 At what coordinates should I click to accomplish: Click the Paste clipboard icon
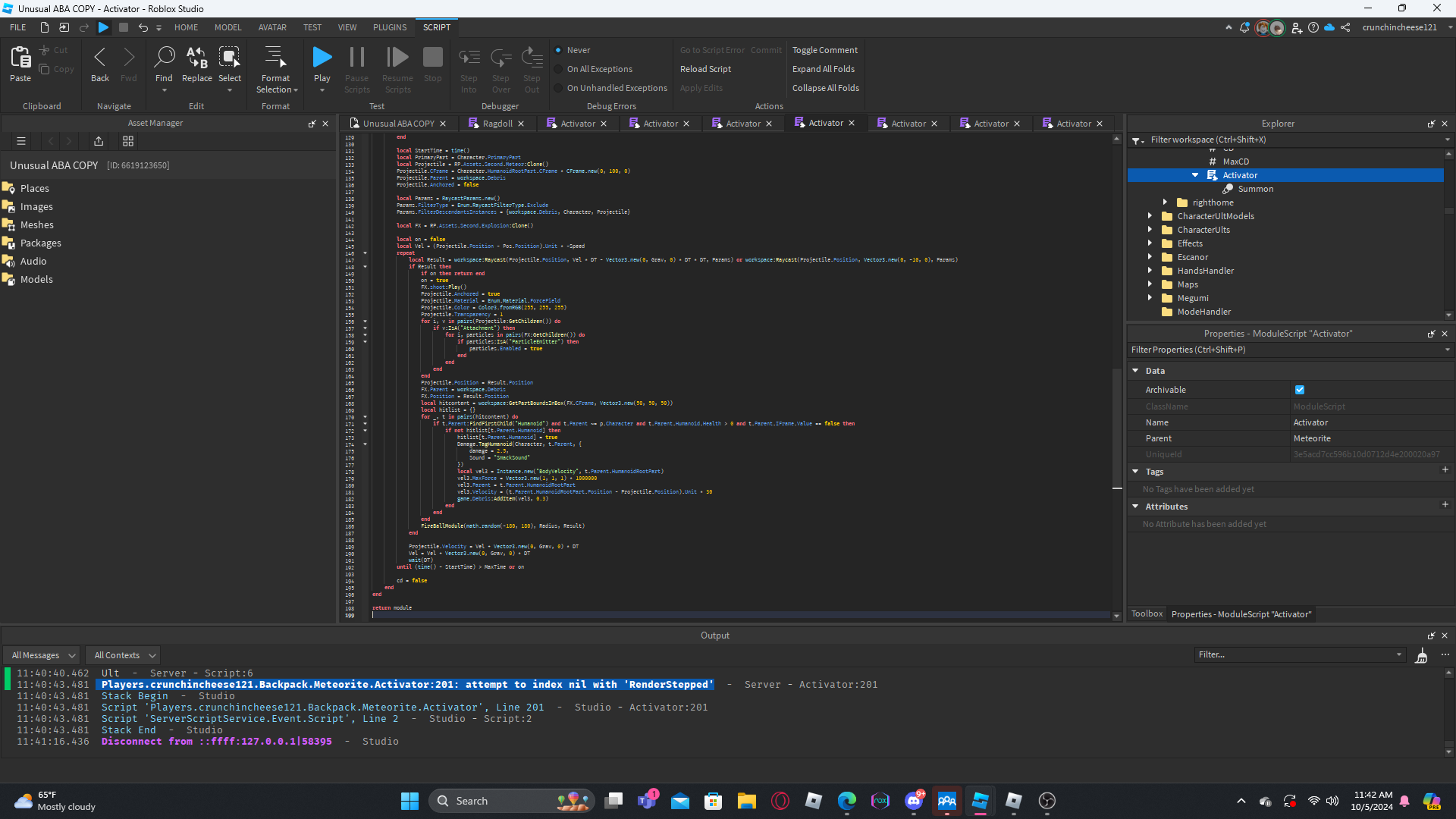pos(20,58)
